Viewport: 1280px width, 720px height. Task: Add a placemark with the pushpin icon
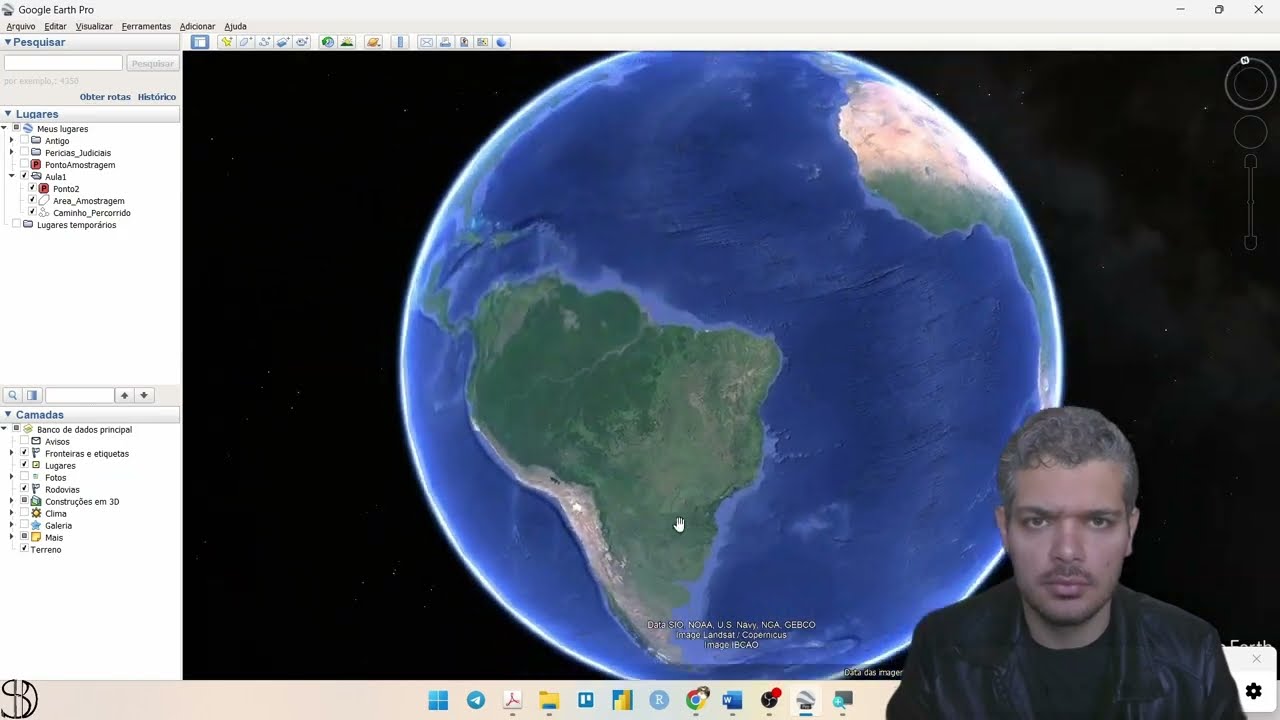[x=227, y=42]
